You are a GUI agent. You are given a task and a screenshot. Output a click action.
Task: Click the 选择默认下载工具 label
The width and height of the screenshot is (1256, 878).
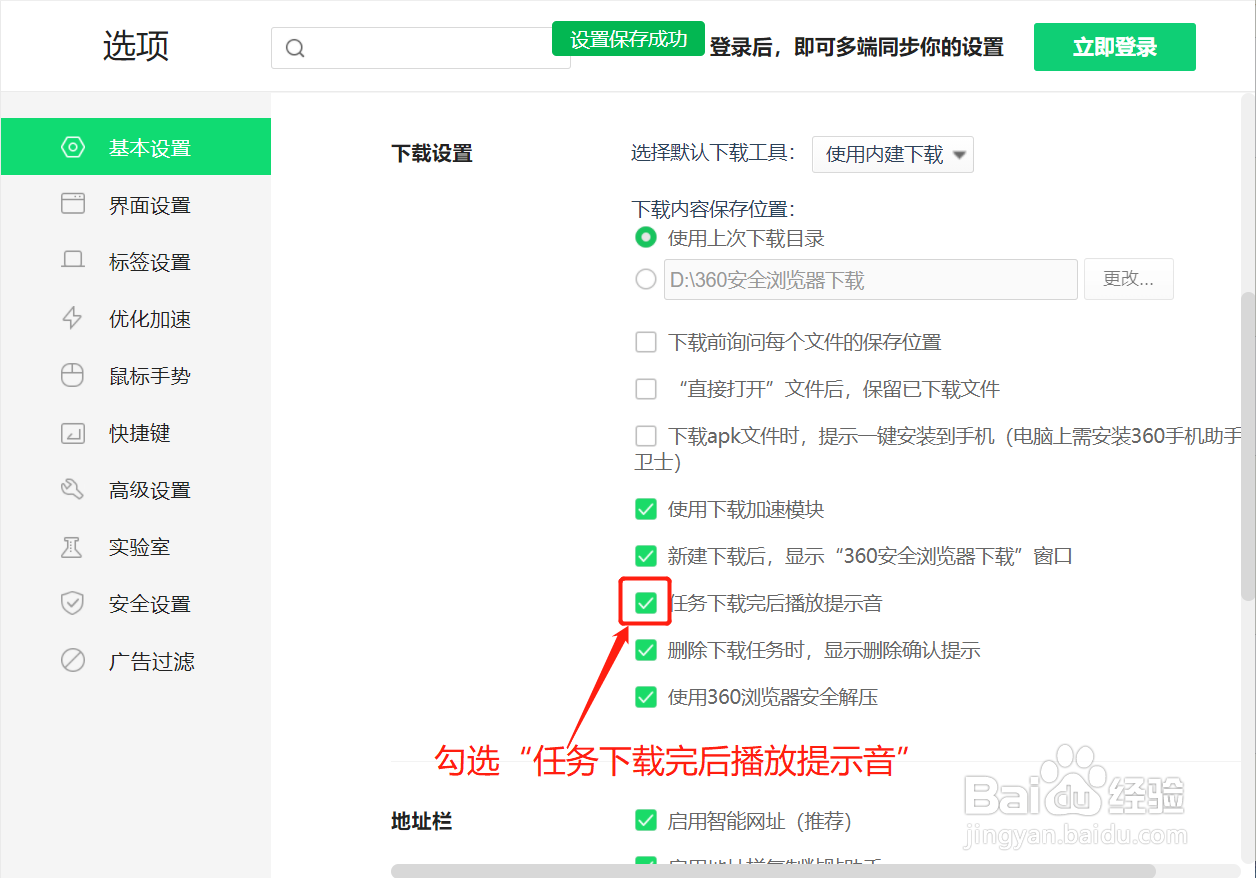tap(713, 153)
